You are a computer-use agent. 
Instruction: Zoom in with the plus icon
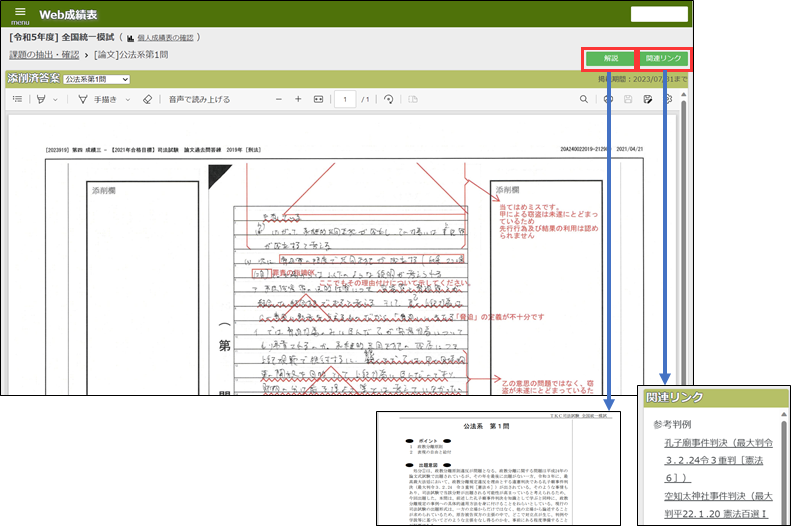point(297,100)
